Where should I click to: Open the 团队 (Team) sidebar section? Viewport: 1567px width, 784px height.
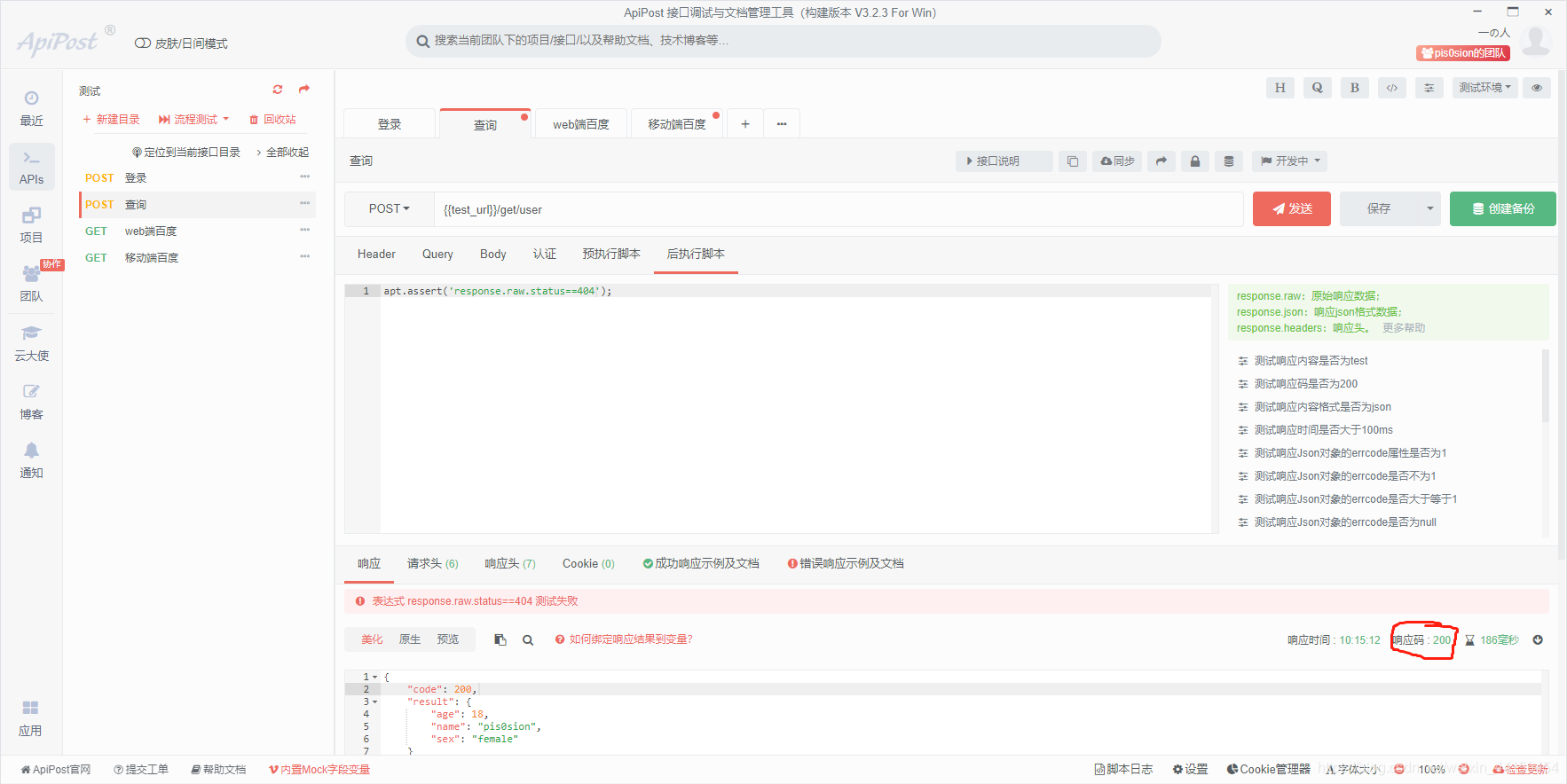(31, 284)
